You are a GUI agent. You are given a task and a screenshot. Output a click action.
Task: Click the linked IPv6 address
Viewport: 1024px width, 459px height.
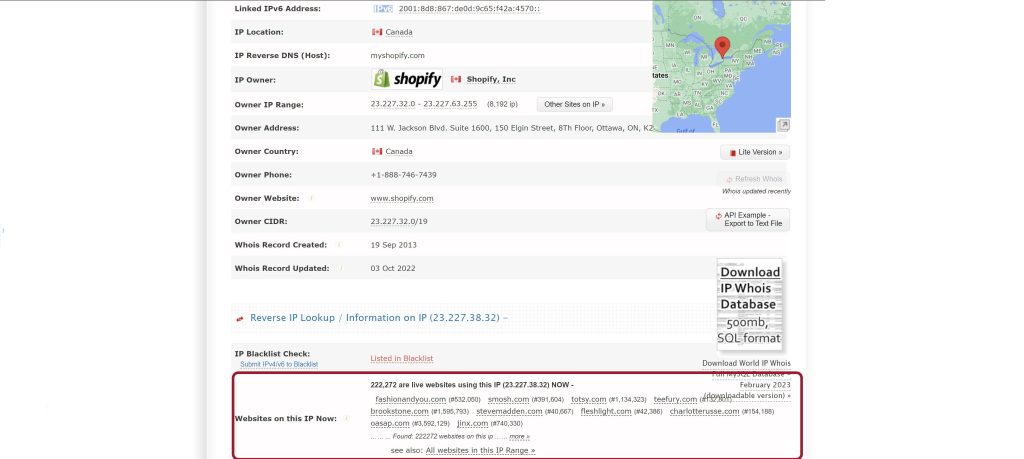point(469,8)
